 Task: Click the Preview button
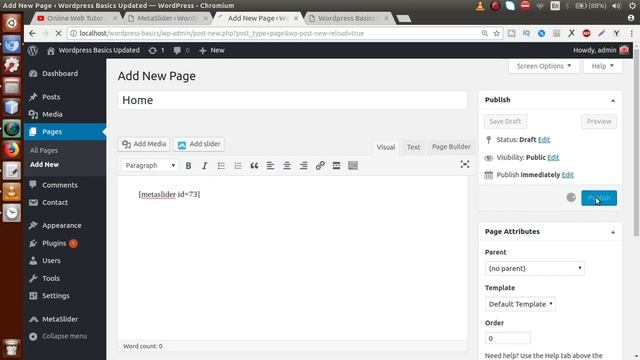599,122
